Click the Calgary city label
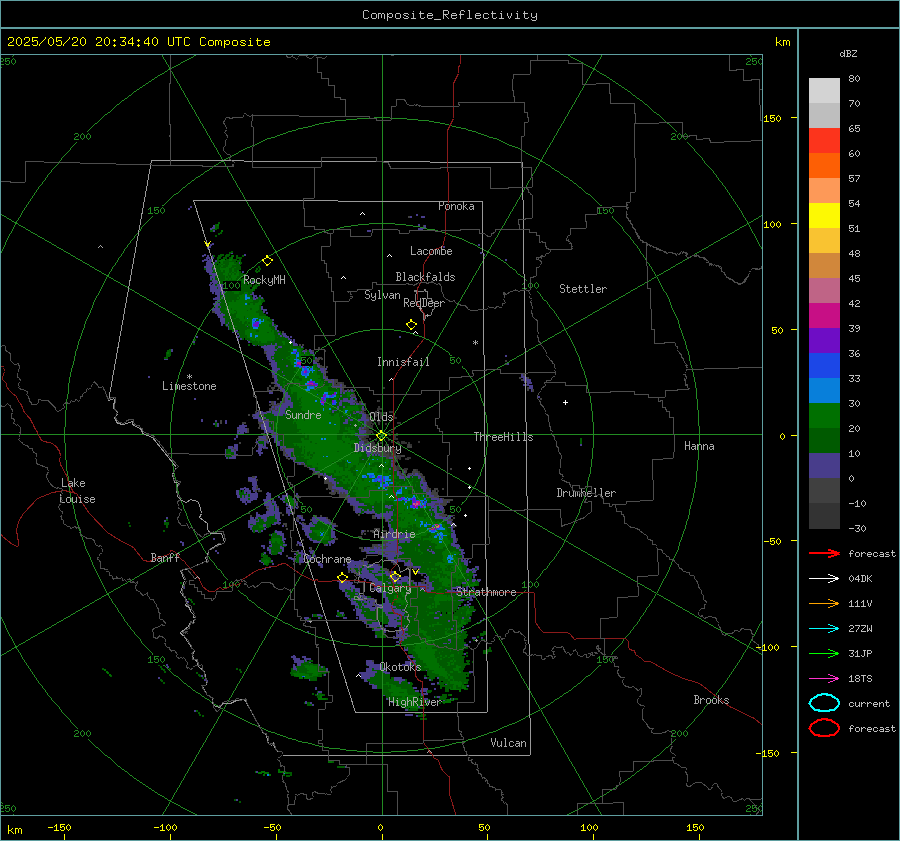Viewport: 900px width, 841px height. click(x=390, y=588)
